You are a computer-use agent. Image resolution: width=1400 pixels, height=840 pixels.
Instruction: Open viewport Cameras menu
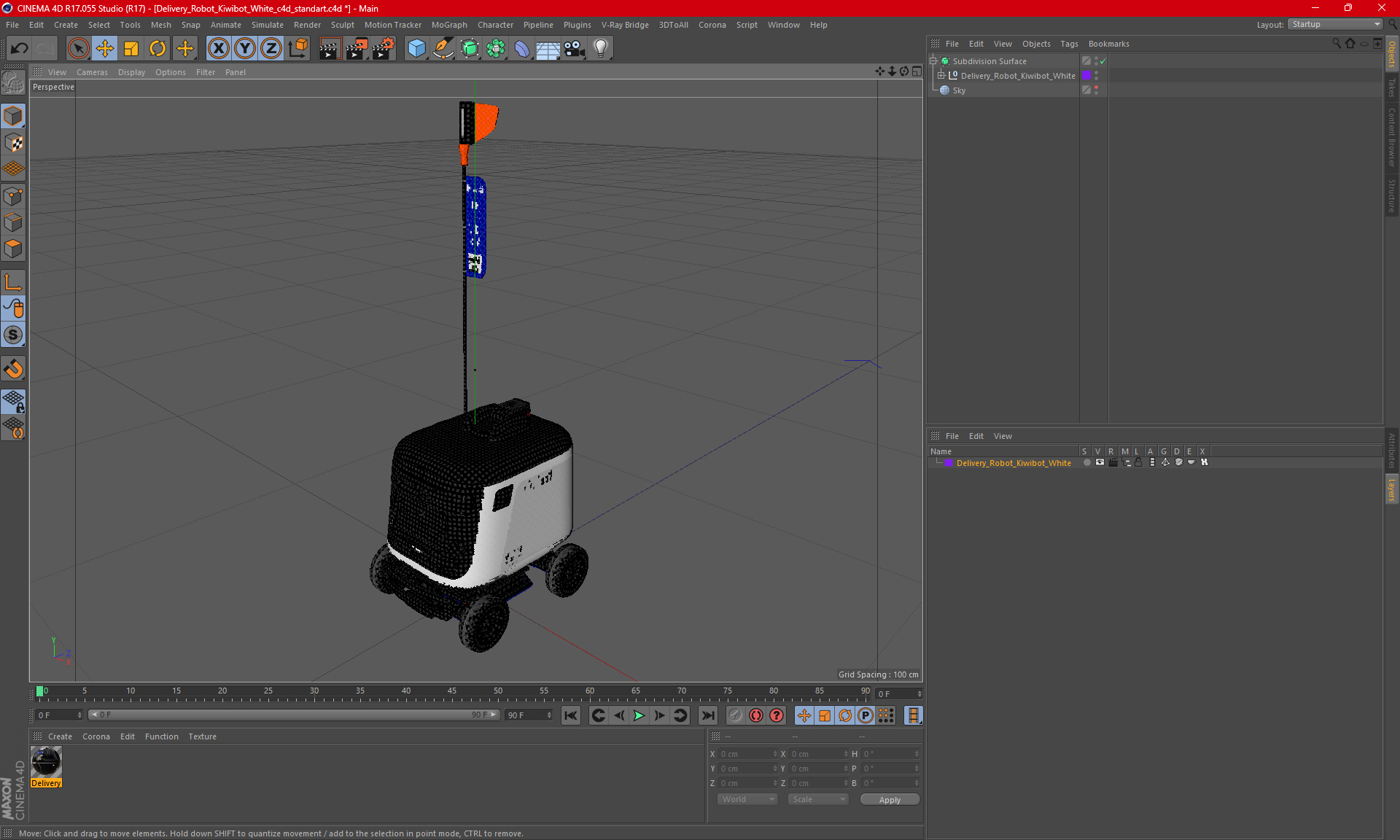coord(92,72)
